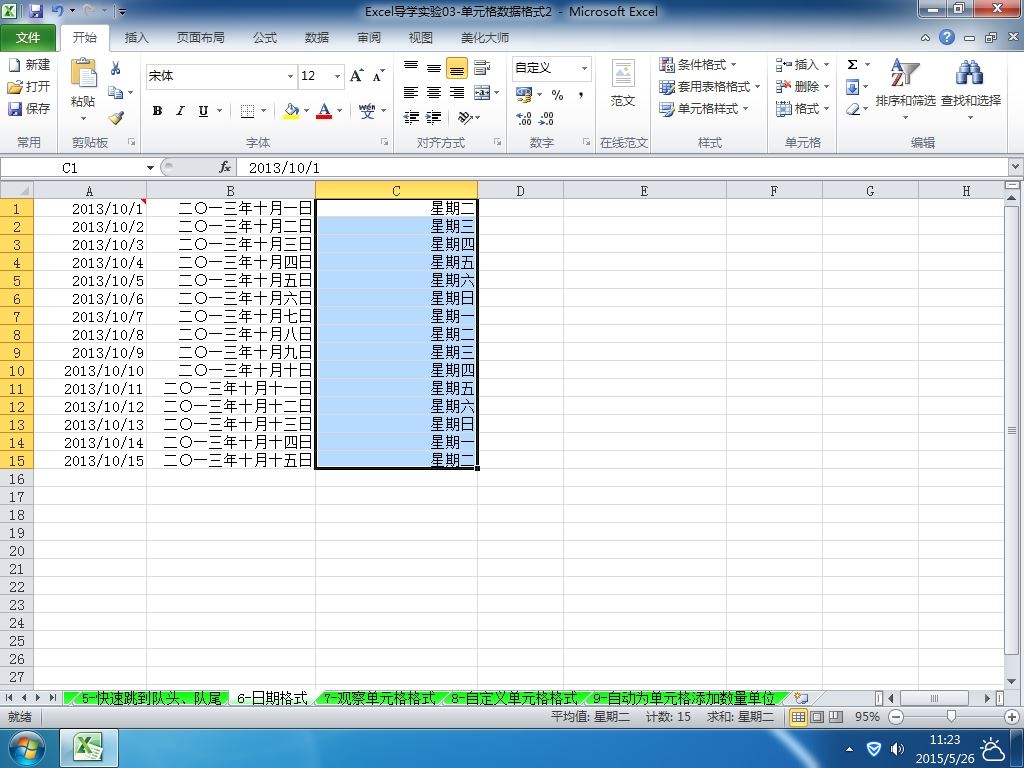Click the Excel Help question mark icon
Viewport: 1024px width, 768px height.
pos(947,37)
